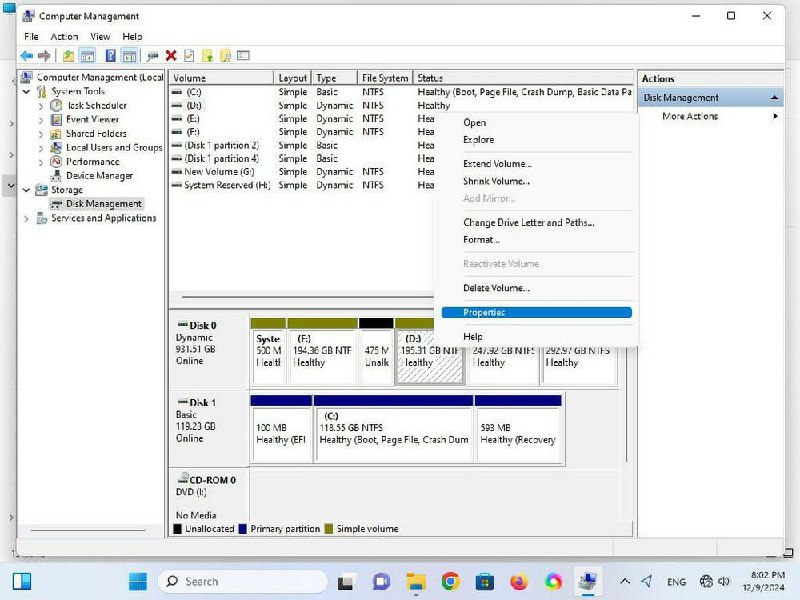Collapse the Storage tree node
This screenshot has width=800, height=600.
pyautogui.click(x=27, y=190)
